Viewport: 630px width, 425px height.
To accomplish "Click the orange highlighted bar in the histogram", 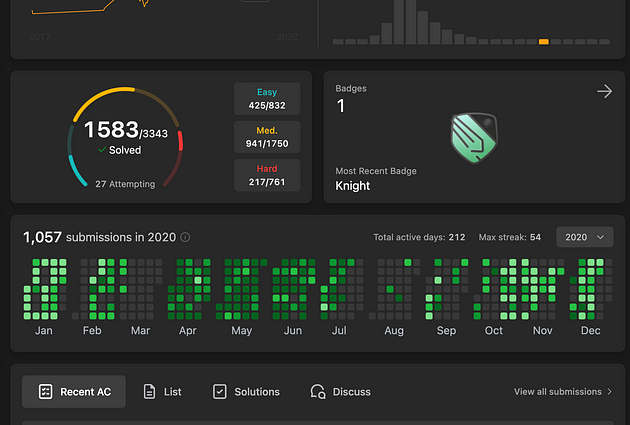I will [543, 41].
